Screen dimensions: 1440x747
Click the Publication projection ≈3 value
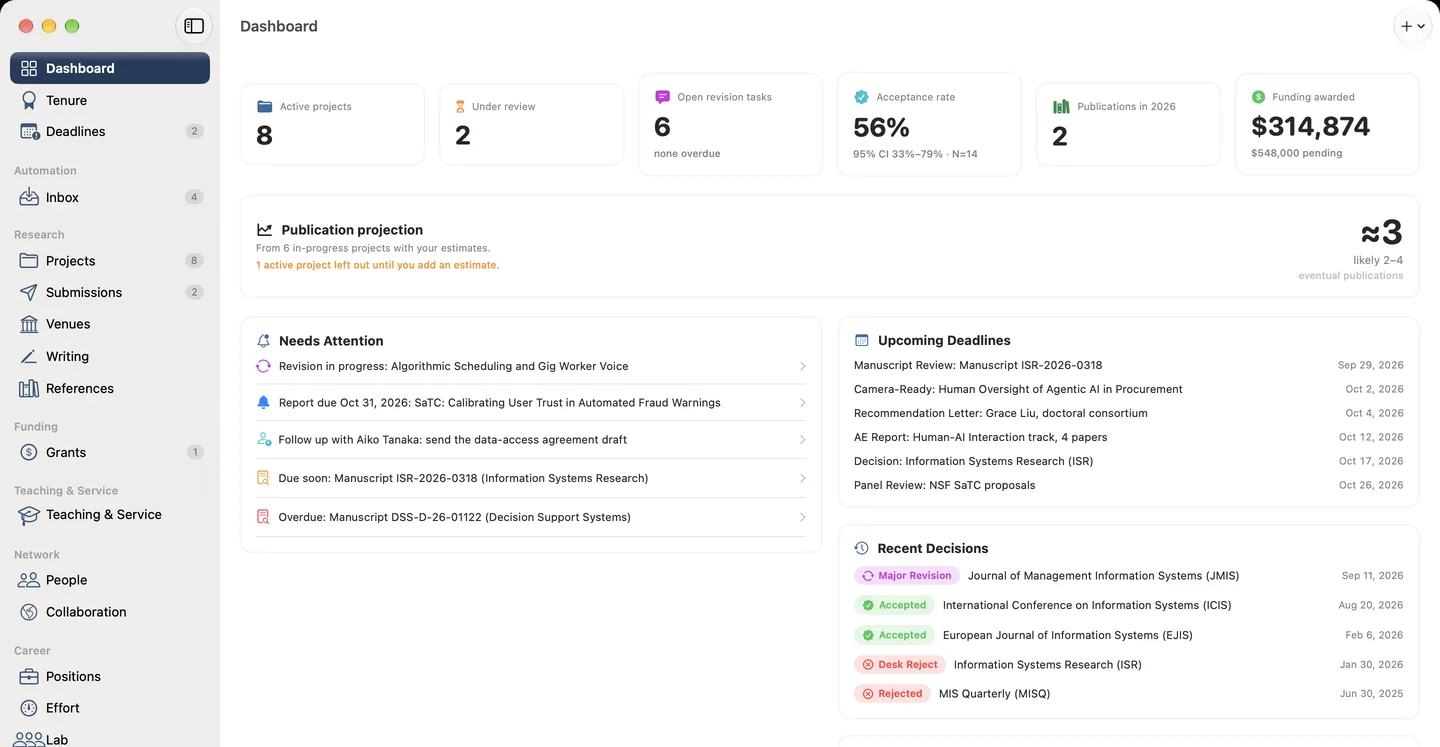tap(1381, 233)
